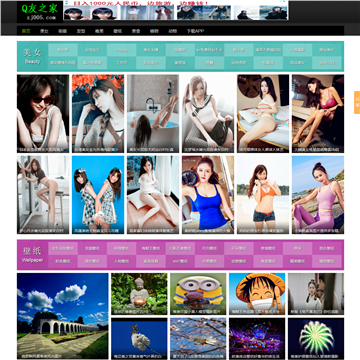
Task: Open the Luffy straw hat wallpaper thumbnail
Action: click(257, 294)
